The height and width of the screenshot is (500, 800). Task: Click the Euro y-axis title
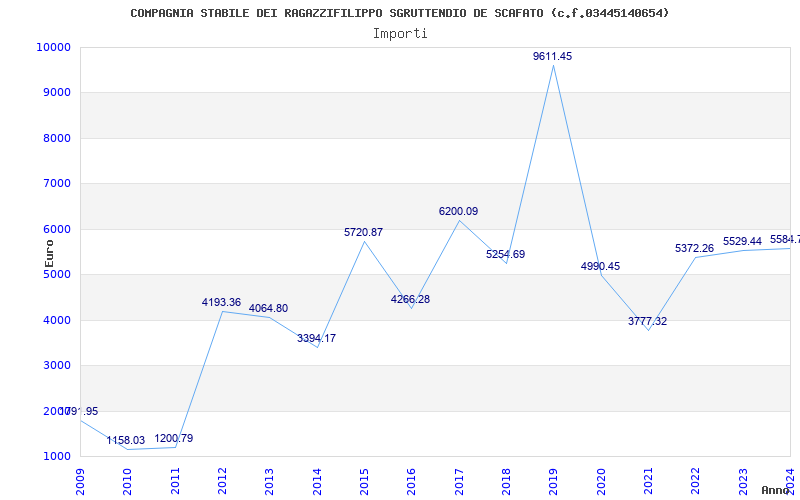pos(49,254)
